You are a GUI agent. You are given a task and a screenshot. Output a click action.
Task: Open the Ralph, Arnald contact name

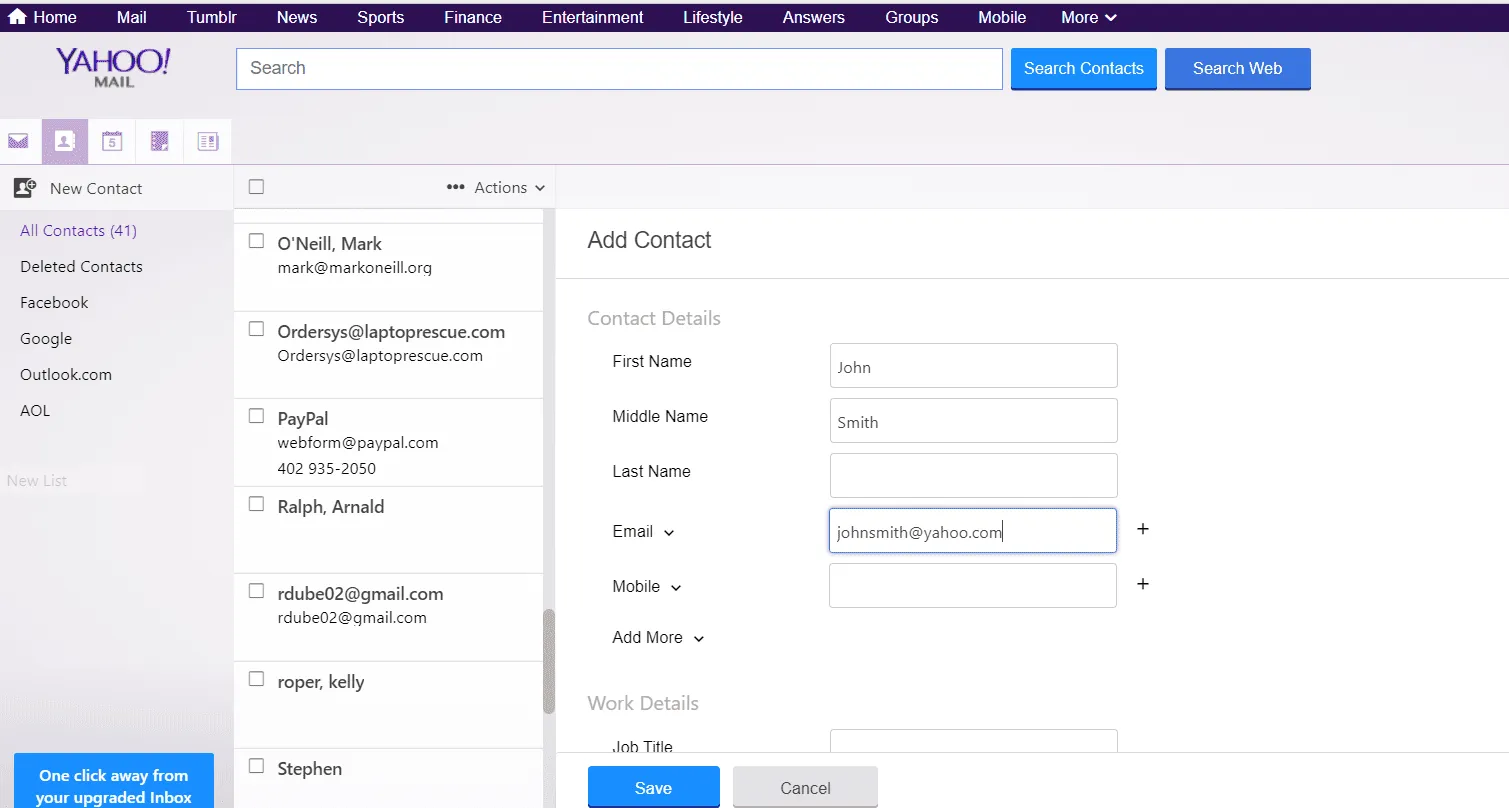(x=331, y=507)
